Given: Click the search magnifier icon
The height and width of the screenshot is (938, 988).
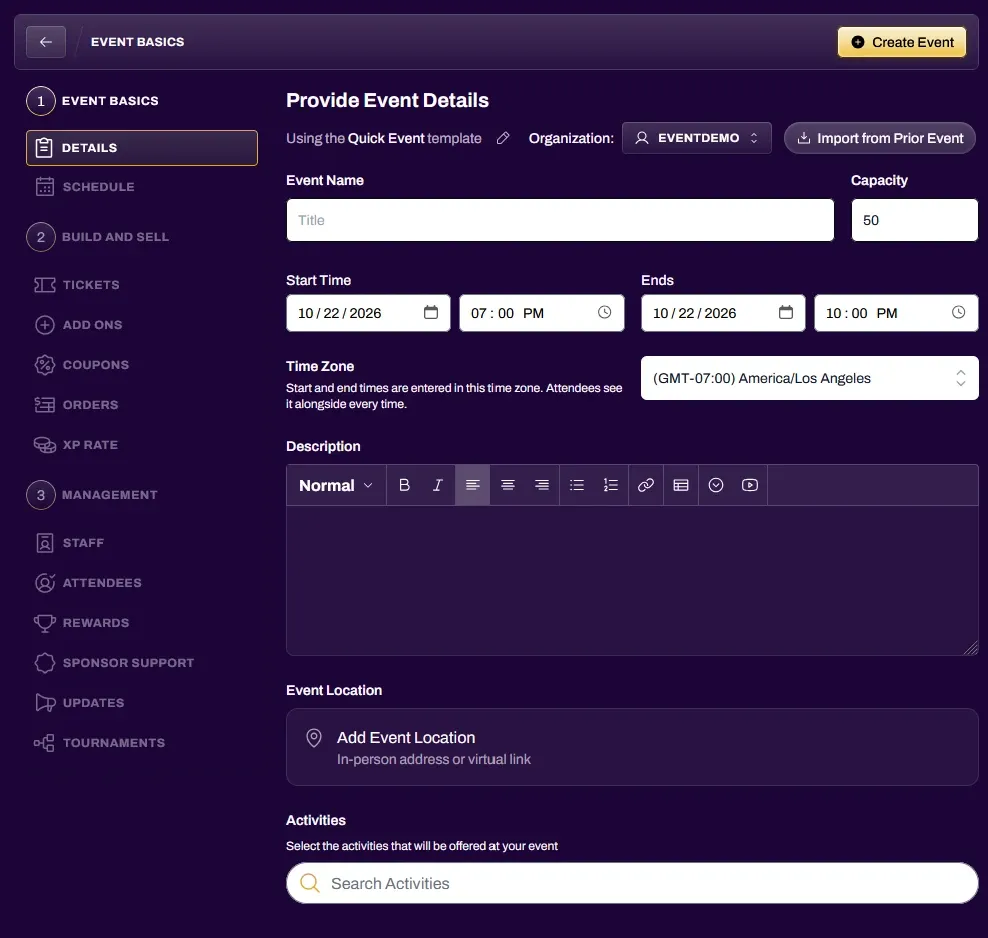Looking at the screenshot, I should point(309,883).
